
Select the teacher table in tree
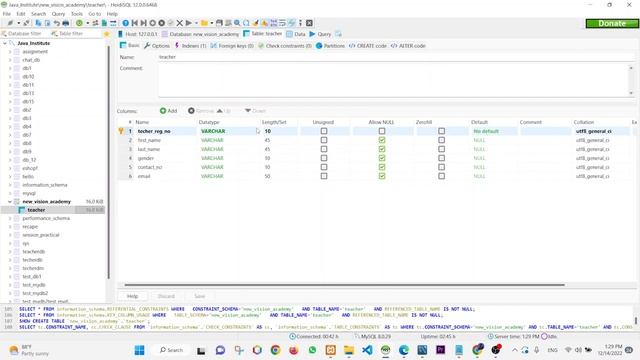click(36, 210)
